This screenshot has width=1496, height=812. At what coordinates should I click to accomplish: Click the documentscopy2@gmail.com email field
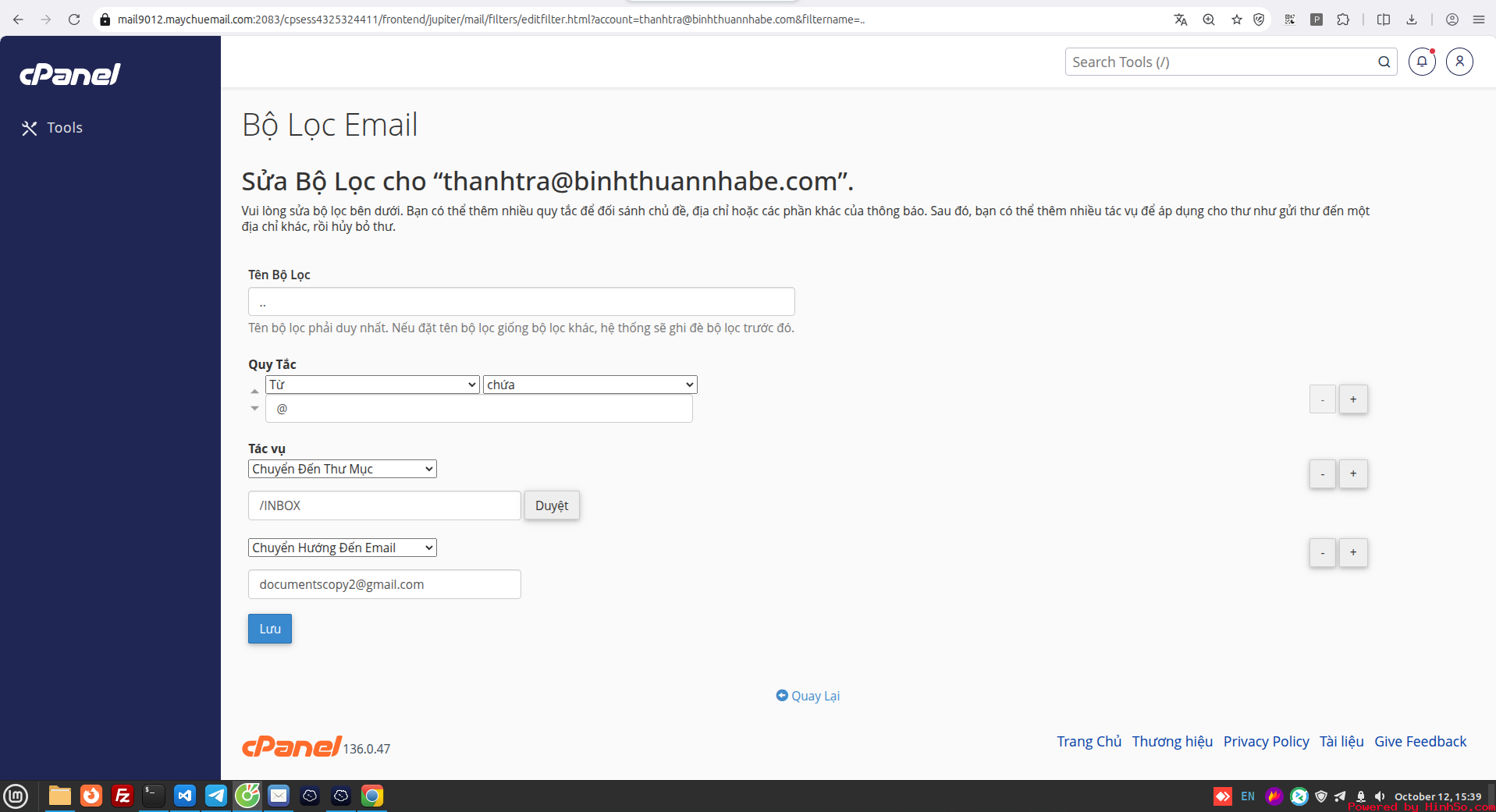point(385,584)
